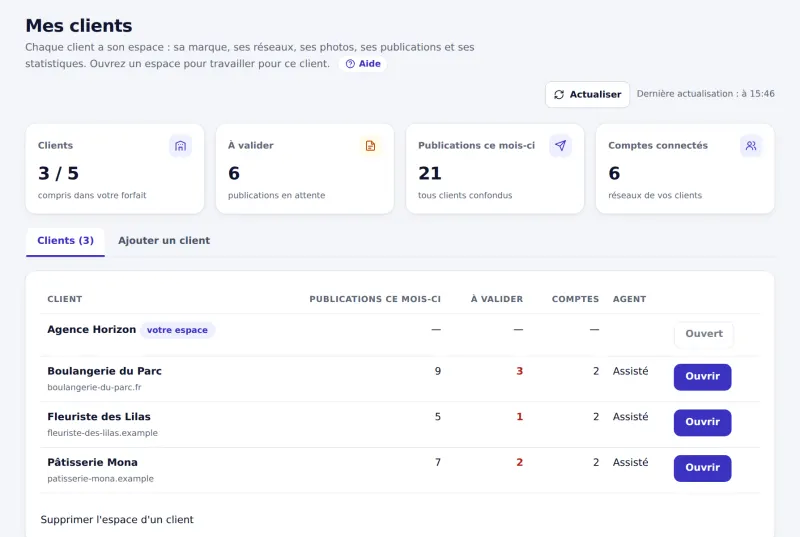Click the AGENT column header

[630, 299]
